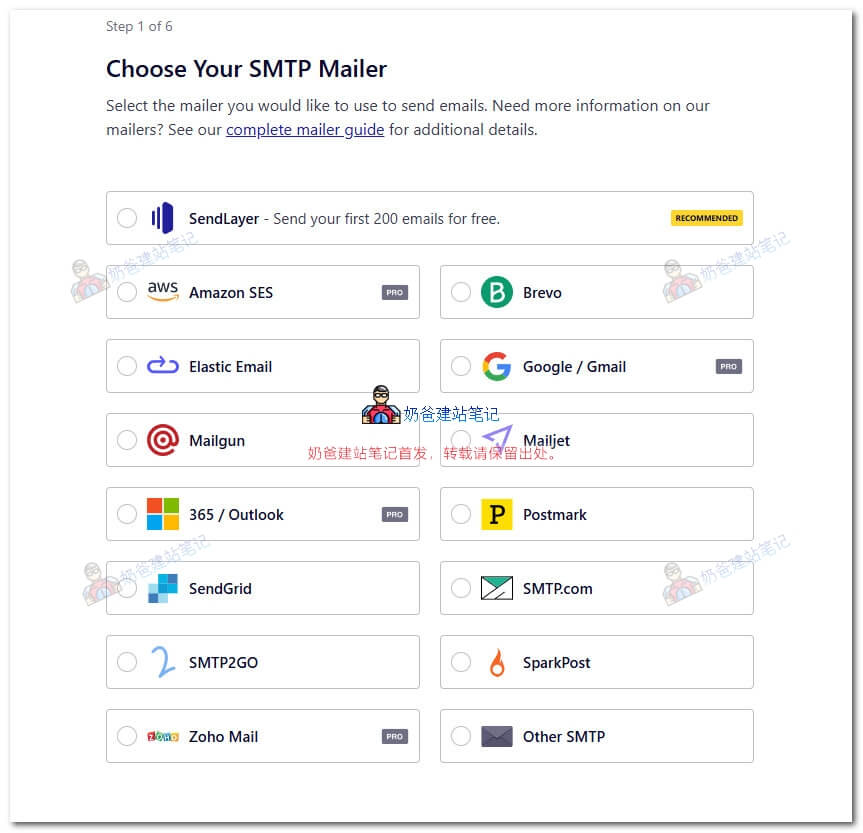Click the Brevo green B icon
This screenshot has height=833, width=863.
(x=496, y=292)
